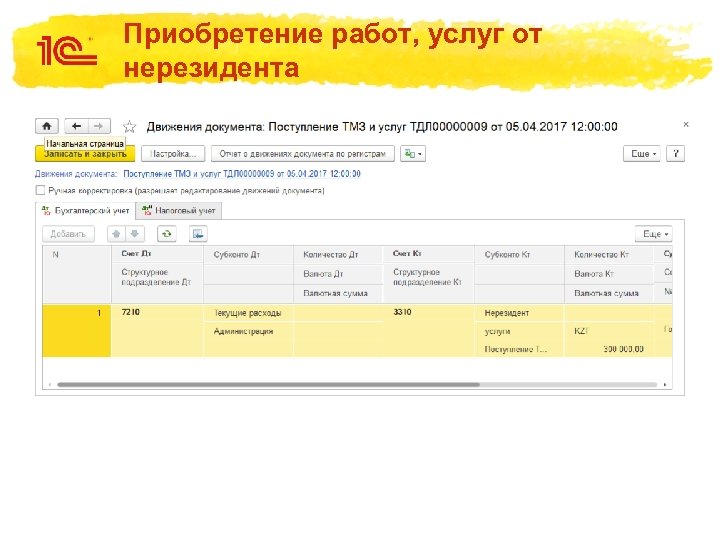Select row number 1 cell
The width and height of the screenshot is (720, 540).
77,331
